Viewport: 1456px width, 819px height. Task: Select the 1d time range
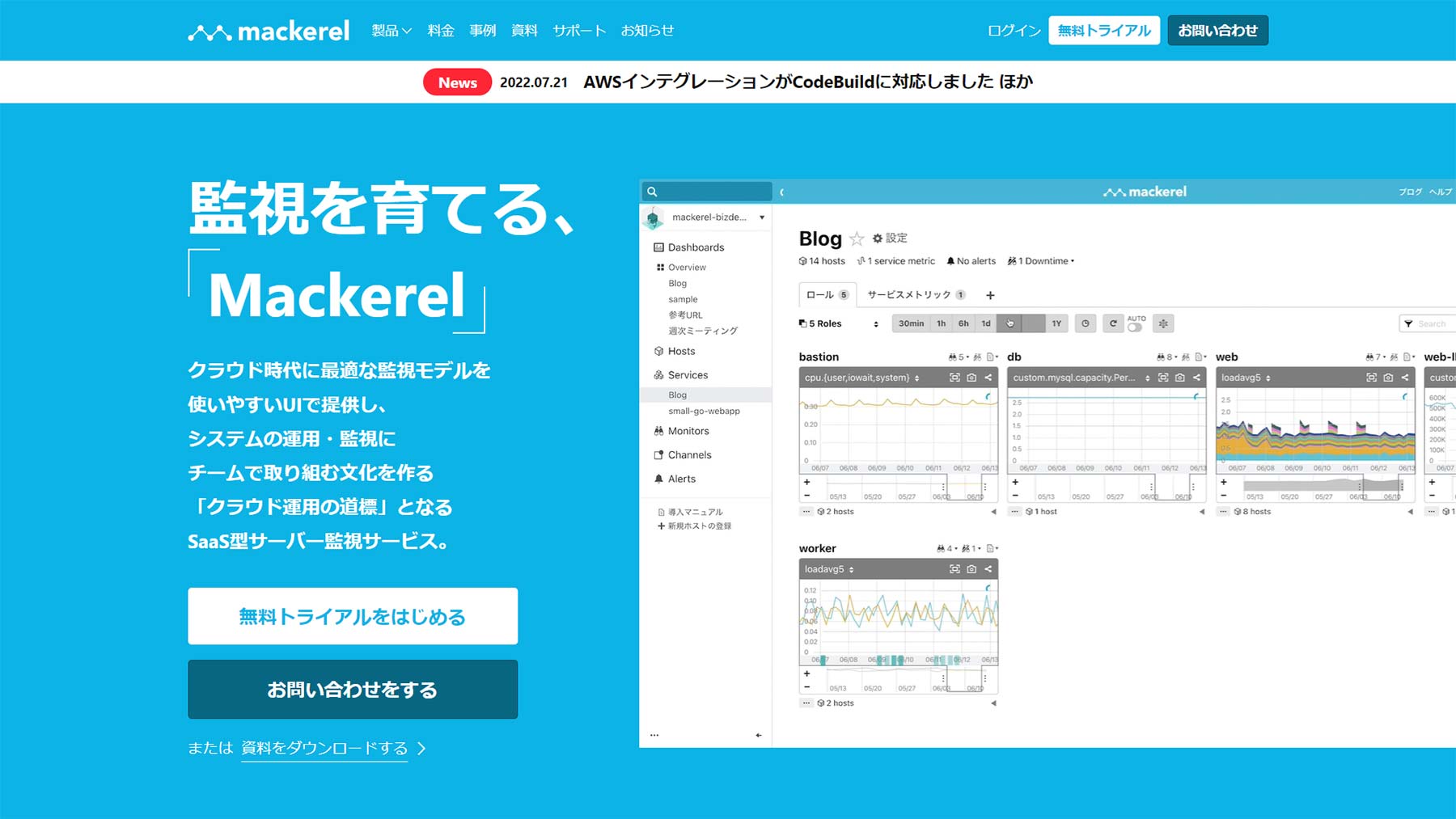tap(986, 324)
